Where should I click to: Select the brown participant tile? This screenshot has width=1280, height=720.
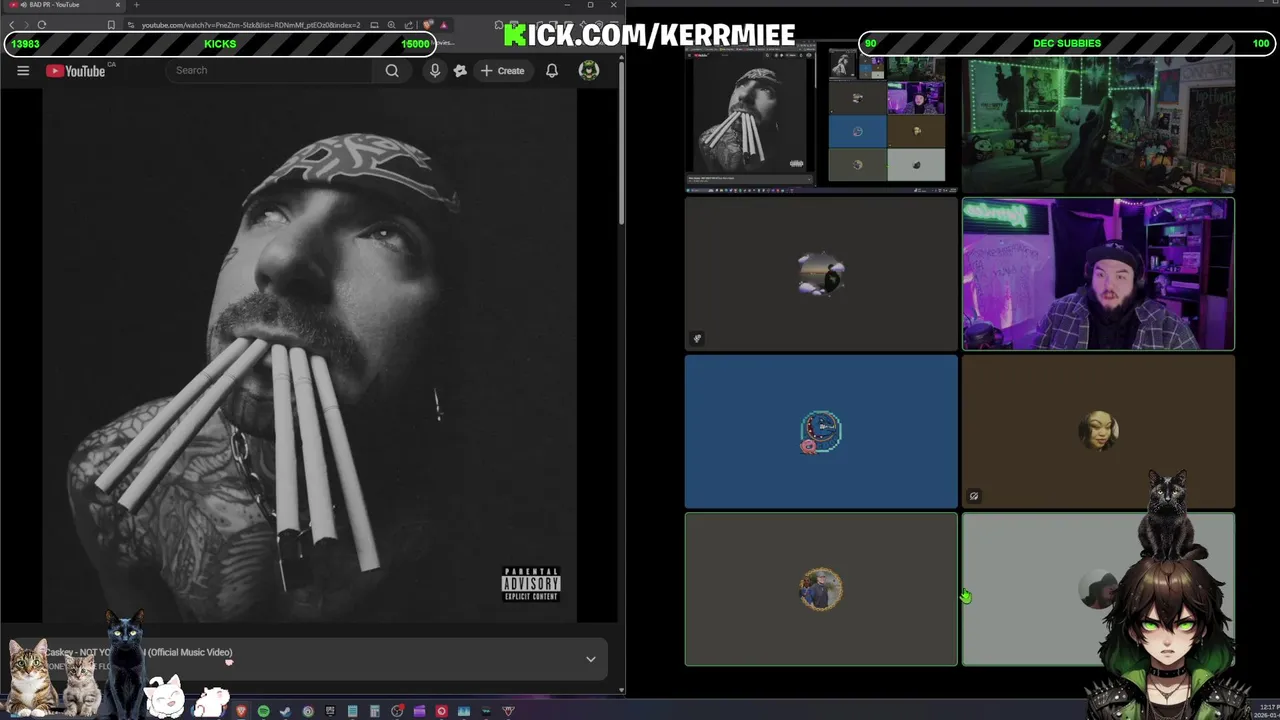(1098, 431)
